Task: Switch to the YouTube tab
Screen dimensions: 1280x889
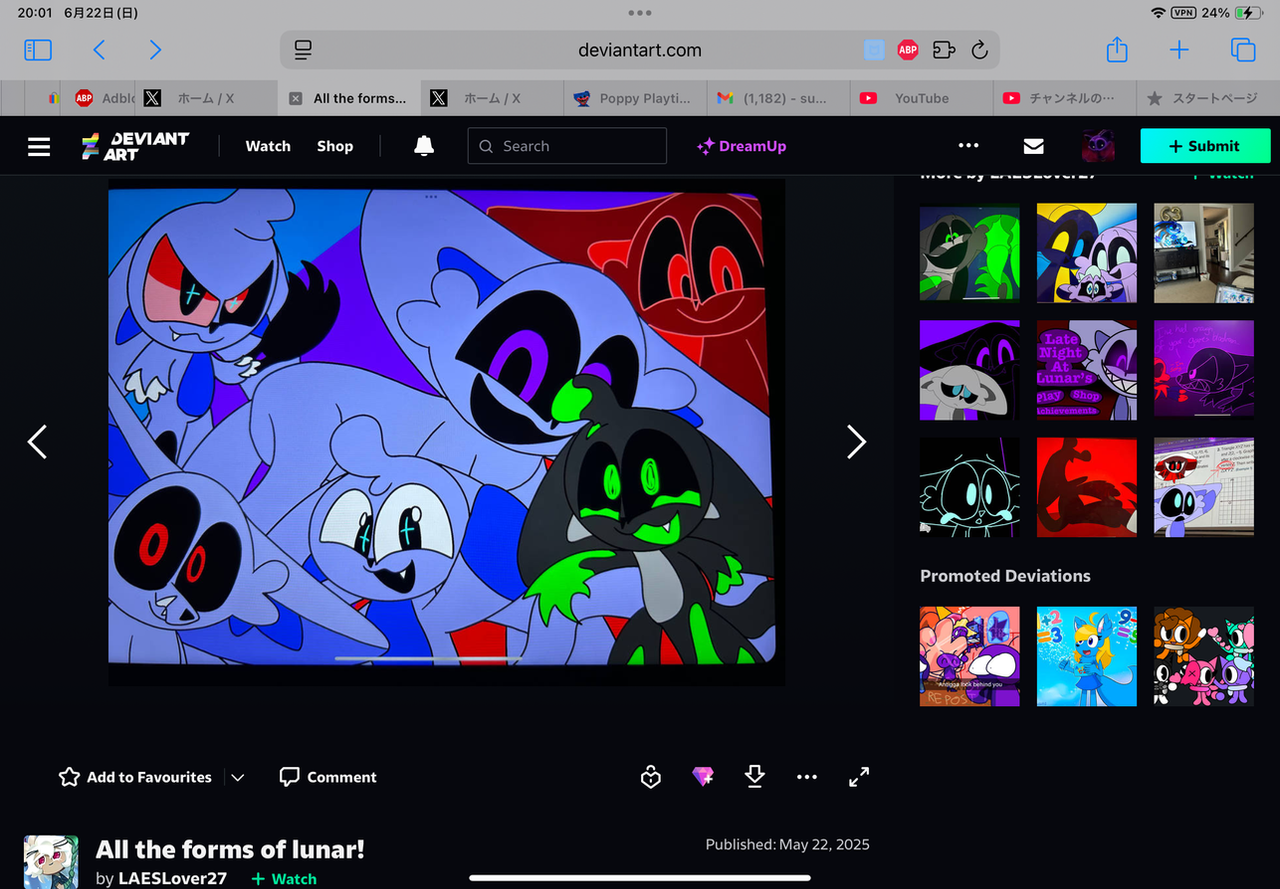Action: point(921,98)
